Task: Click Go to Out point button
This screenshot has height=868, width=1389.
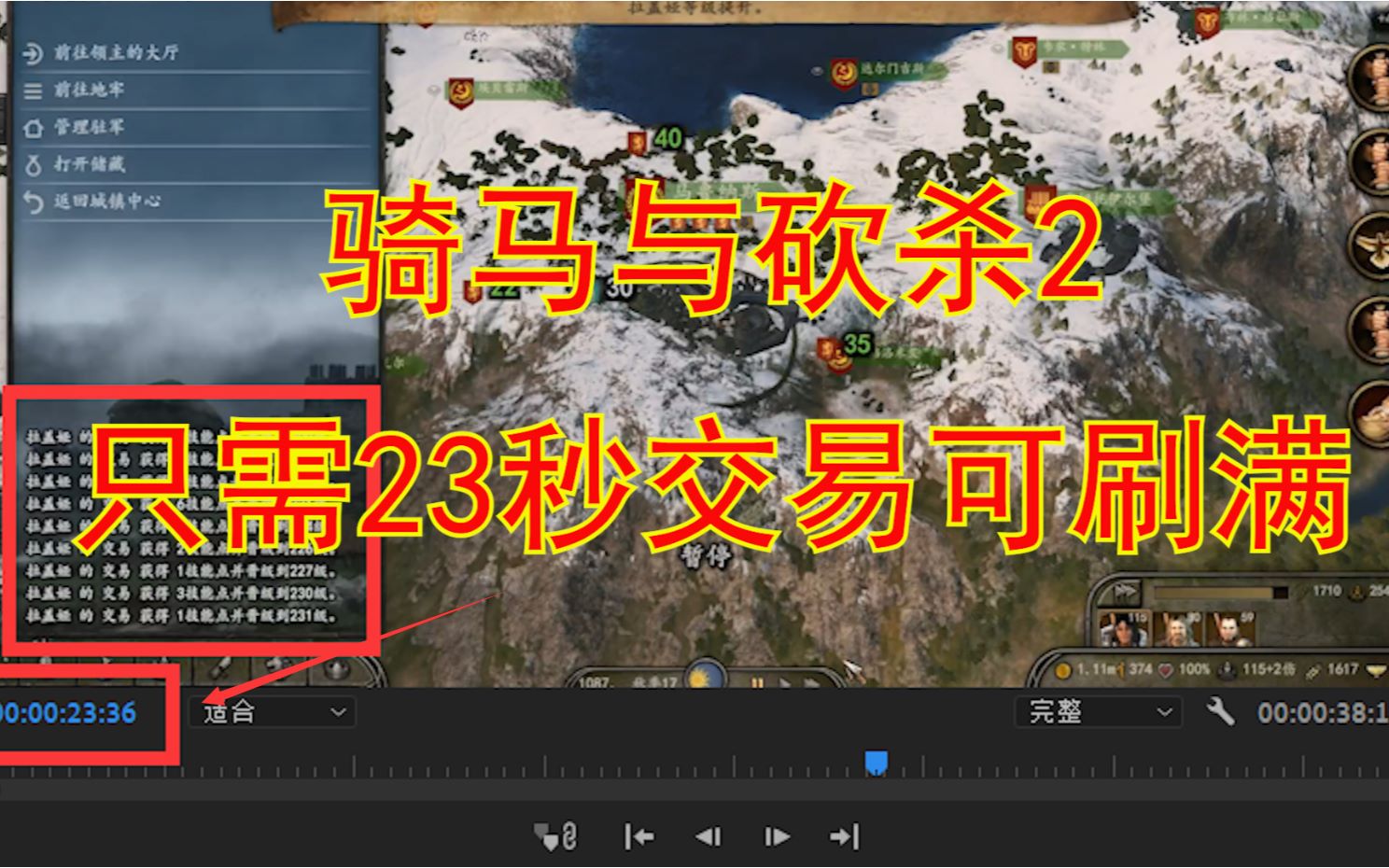Action: [x=844, y=837]
